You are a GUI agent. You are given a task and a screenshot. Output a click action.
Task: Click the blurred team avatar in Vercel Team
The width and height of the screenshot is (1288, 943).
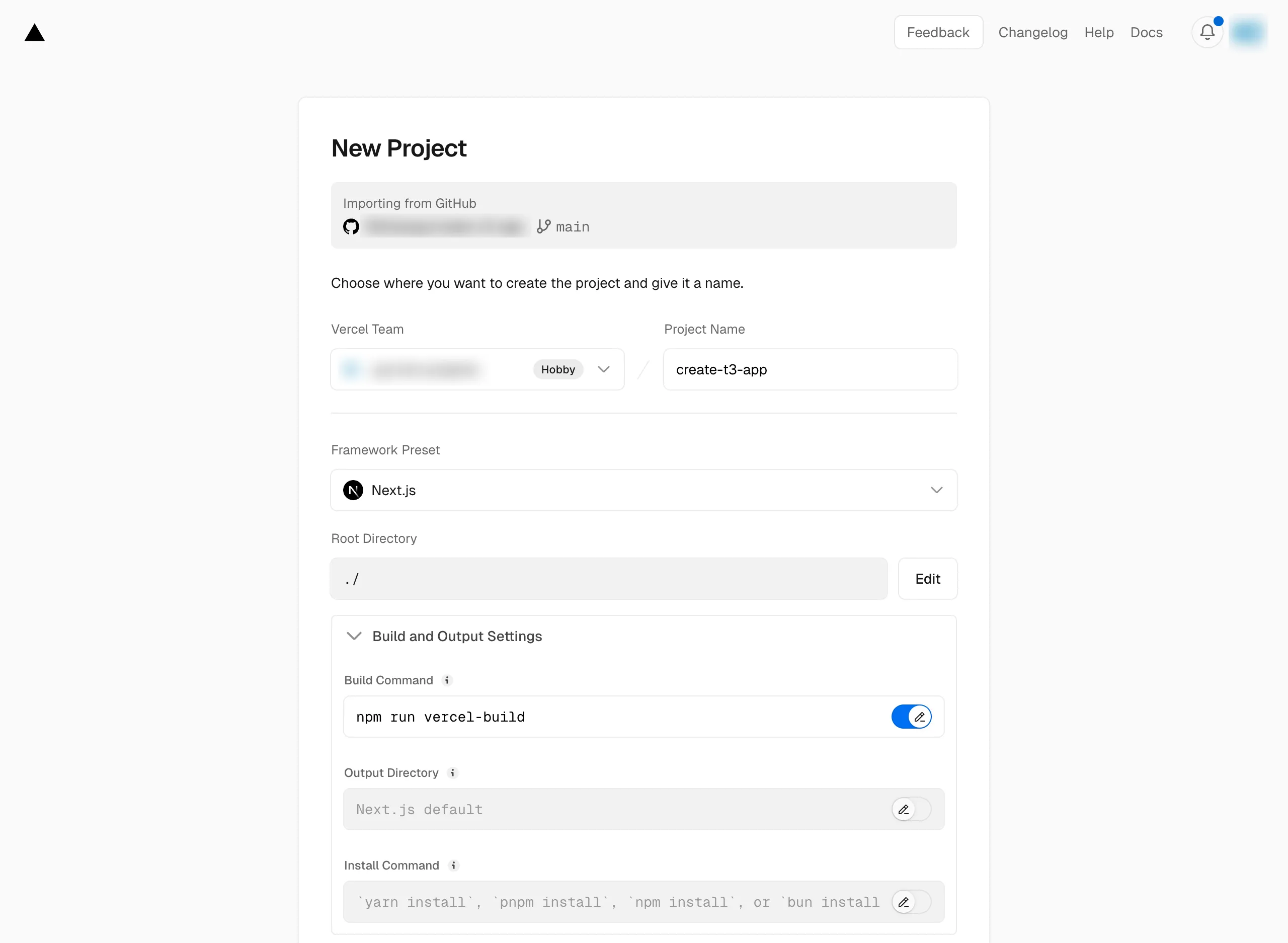point(351,369)
